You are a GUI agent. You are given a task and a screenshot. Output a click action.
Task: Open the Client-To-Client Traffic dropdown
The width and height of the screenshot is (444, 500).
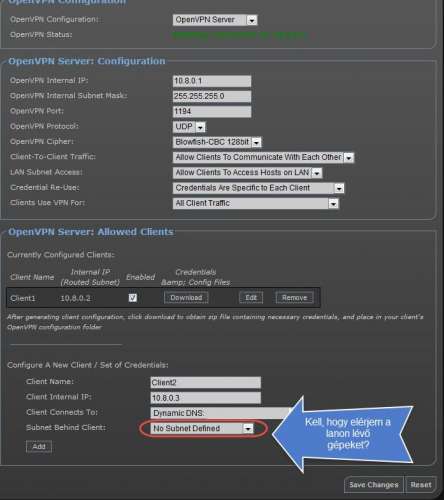tap(263, 157)
